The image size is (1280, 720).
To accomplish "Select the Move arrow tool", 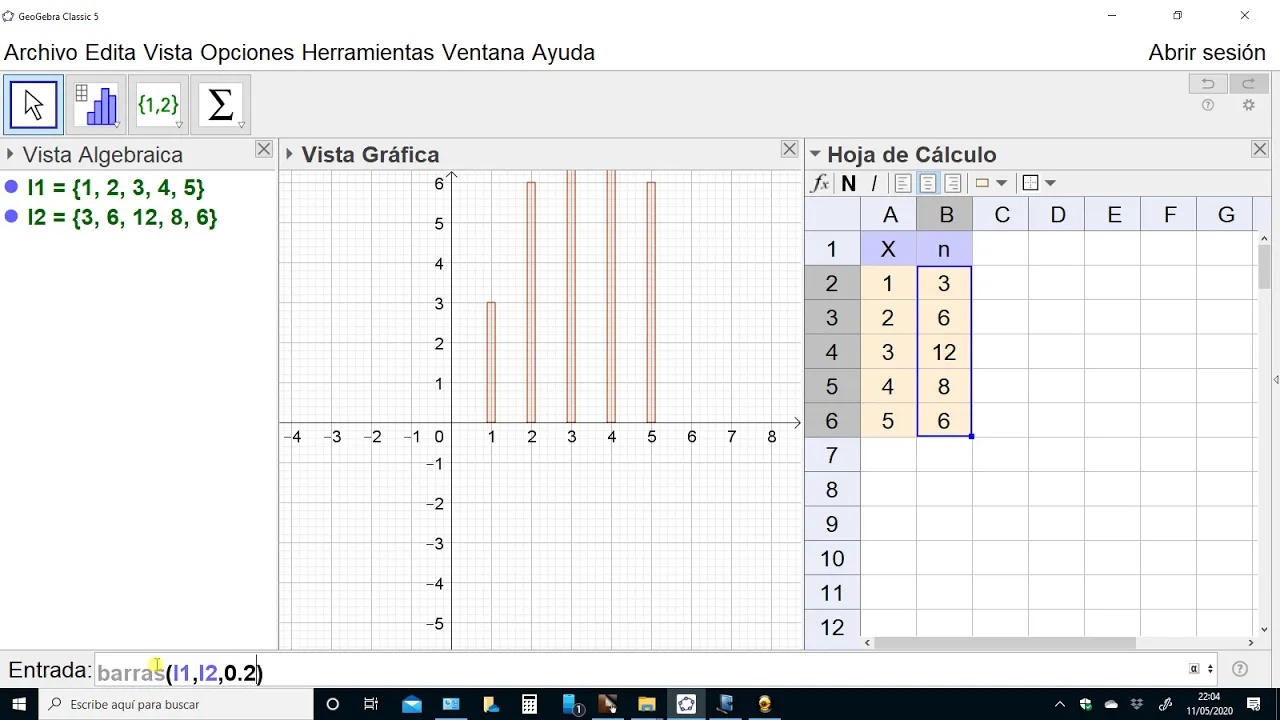I will pos(34,104).
